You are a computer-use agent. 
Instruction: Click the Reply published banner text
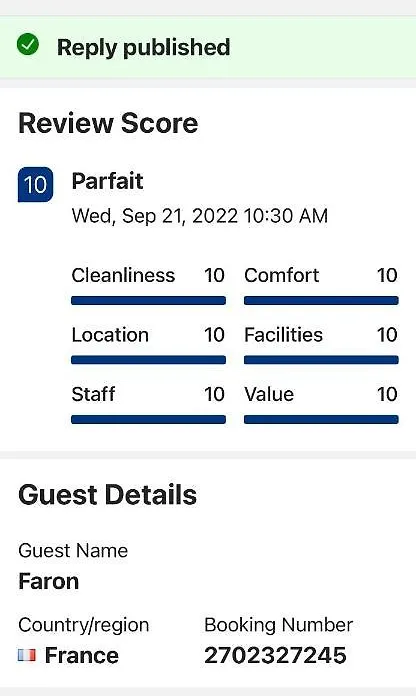click(x=143, y=47)
